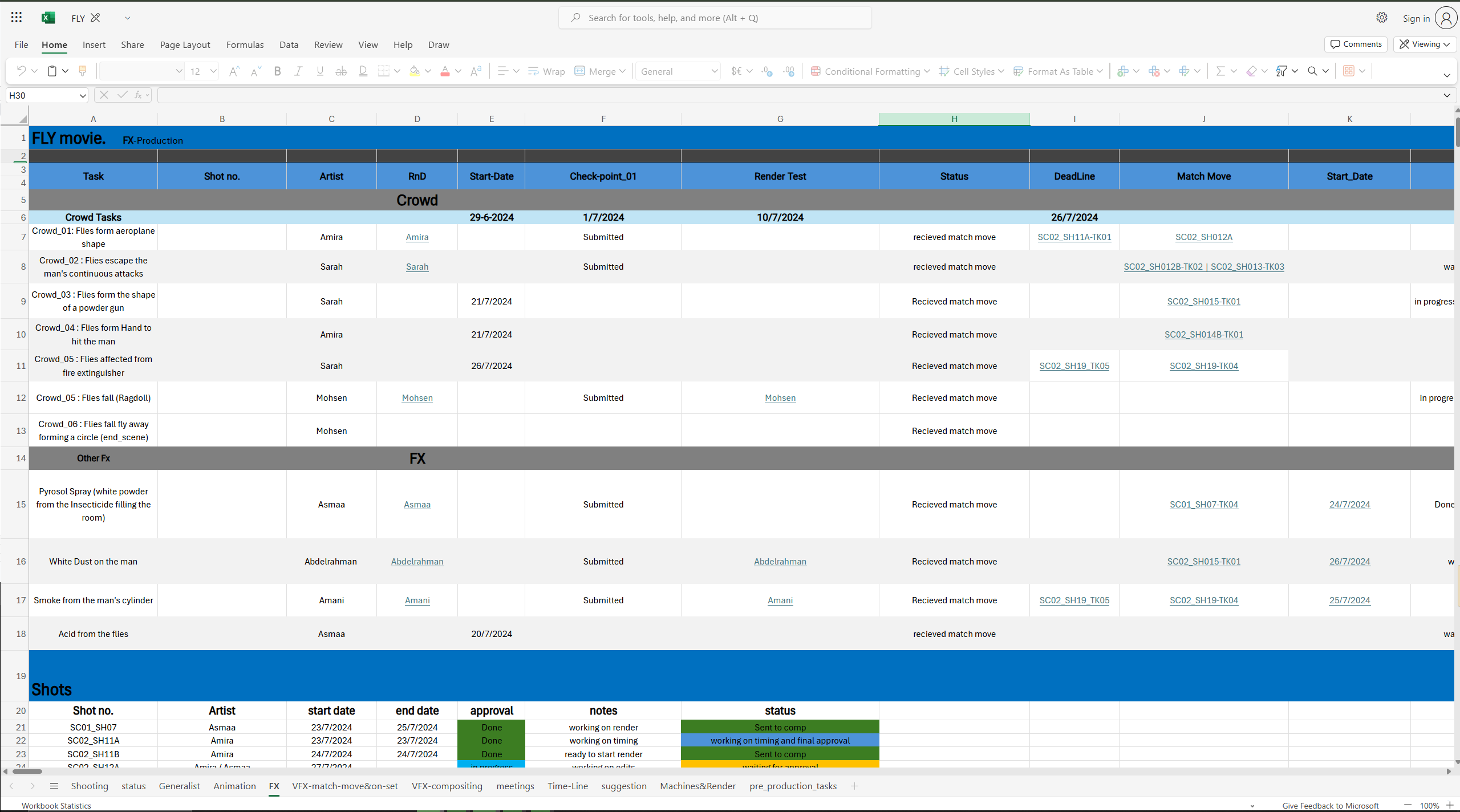Image resolution: width=1460 pixels, height=812 pixels.
Task: Open the settings gear icon
Action: [x=1381, y=18]
